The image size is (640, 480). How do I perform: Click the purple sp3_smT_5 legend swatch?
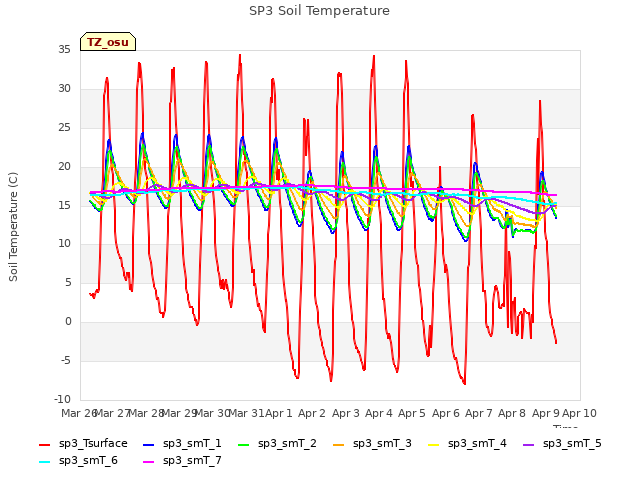pyautogui.click(x=529, y=444)
